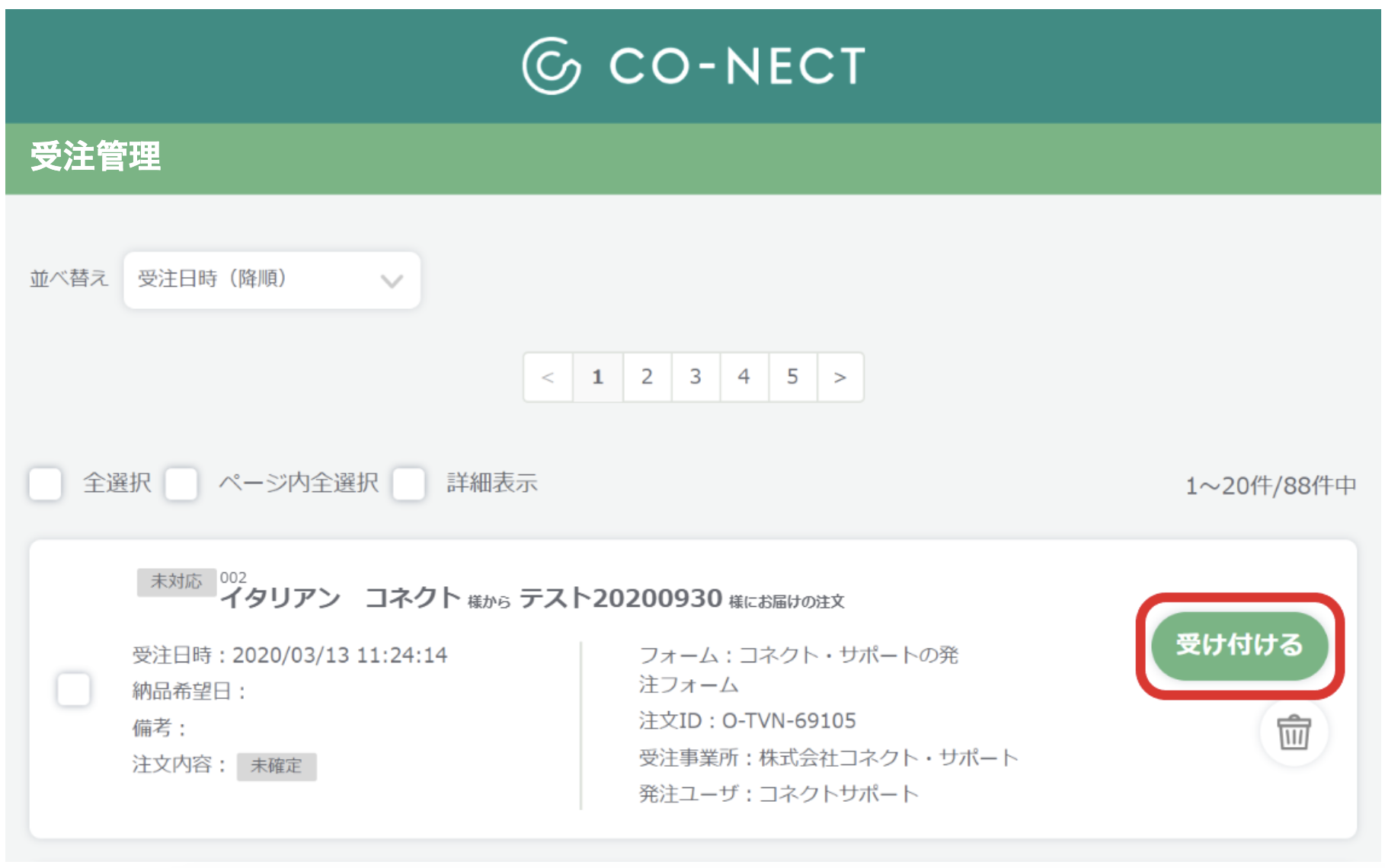
Task: Click the 未確定 order content badge
Action: click(277, 766)
